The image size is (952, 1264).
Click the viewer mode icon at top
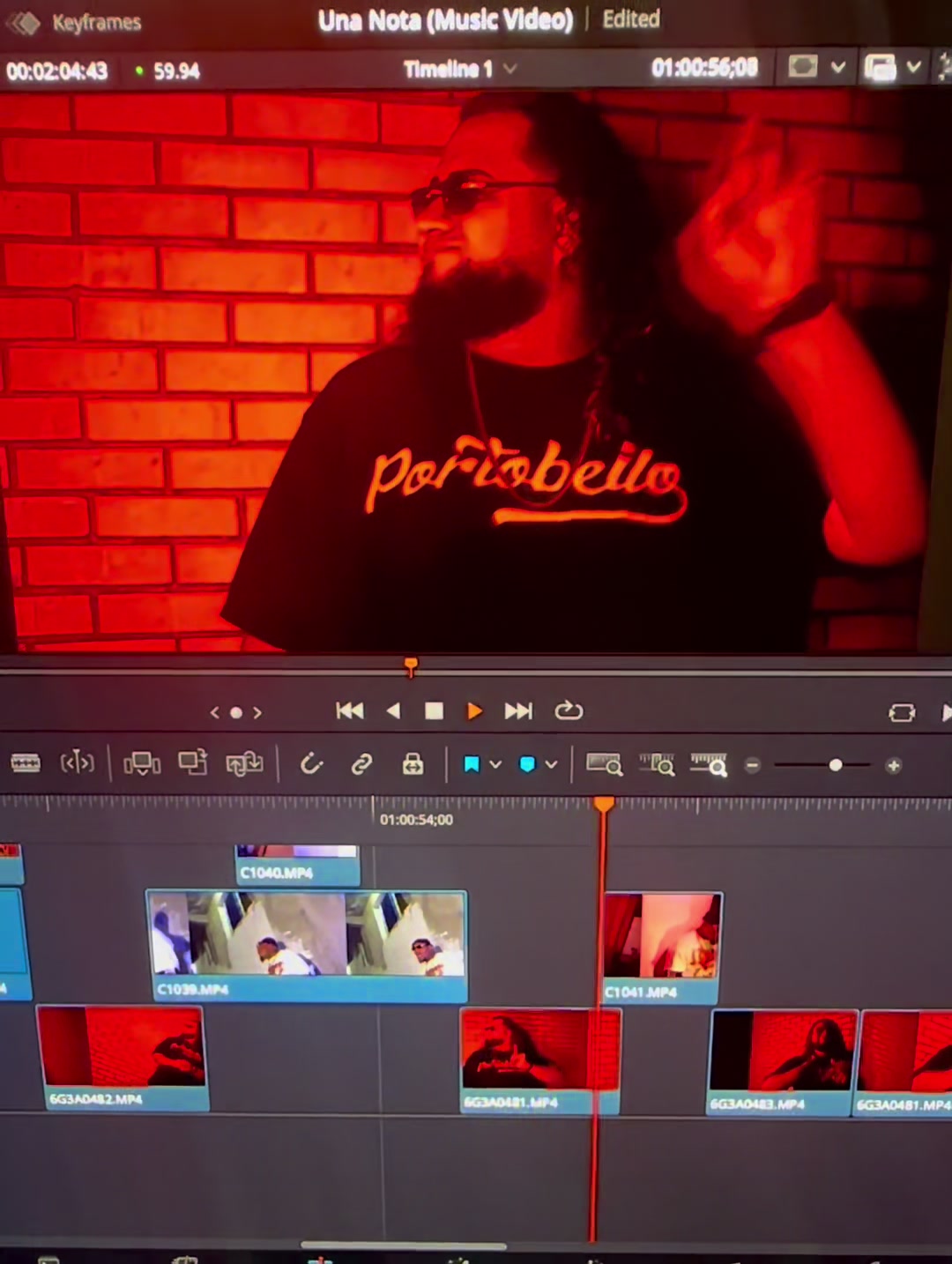click(x=802, y=67)
